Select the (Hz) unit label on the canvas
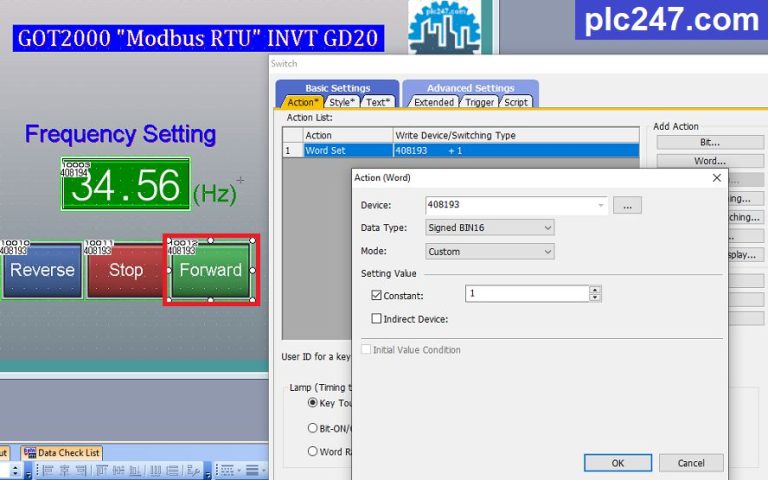The image size is (768, 480). tap(215, 194)
